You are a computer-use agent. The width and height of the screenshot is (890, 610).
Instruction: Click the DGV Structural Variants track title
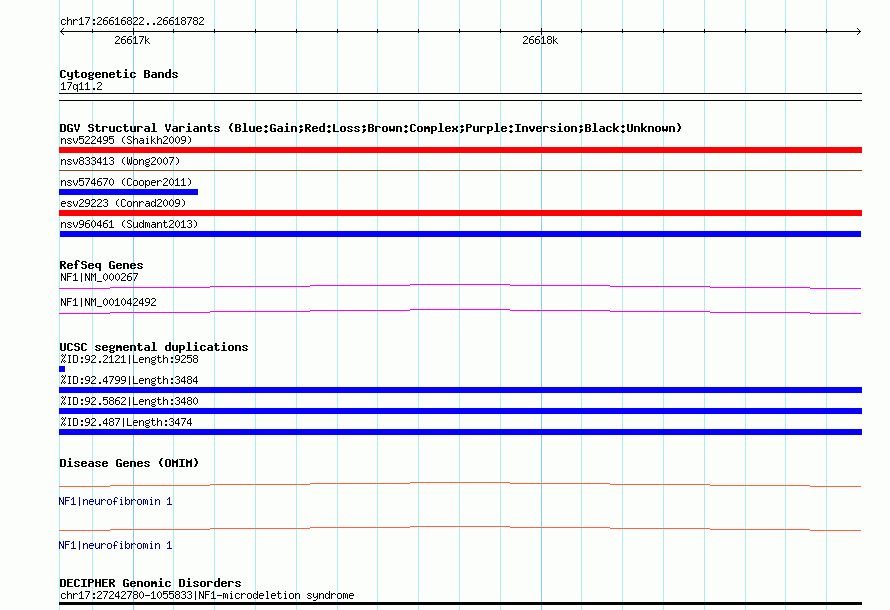click(x=371, y=128)
